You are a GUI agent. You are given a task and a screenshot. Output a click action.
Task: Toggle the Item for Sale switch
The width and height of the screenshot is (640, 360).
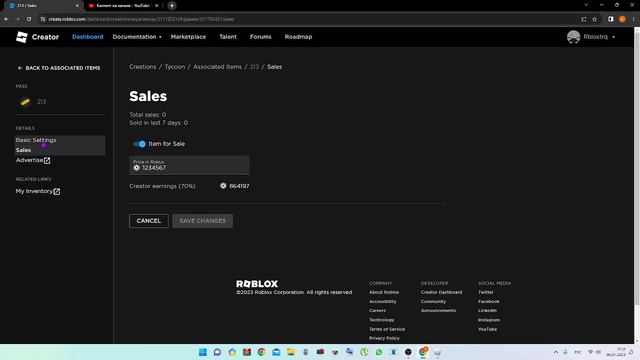coord(139,144)
